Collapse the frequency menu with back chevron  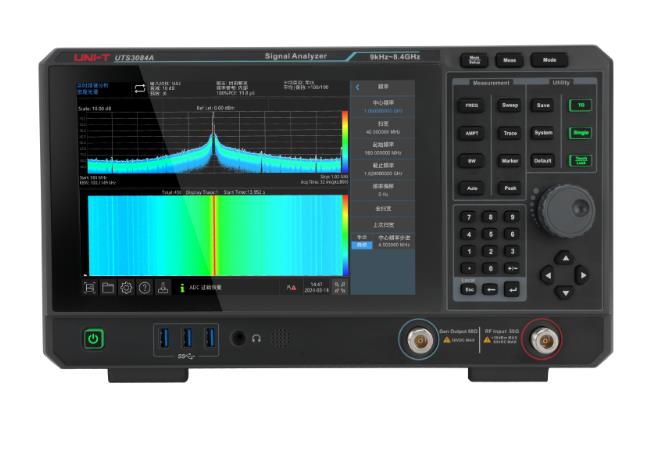point(357,88)
